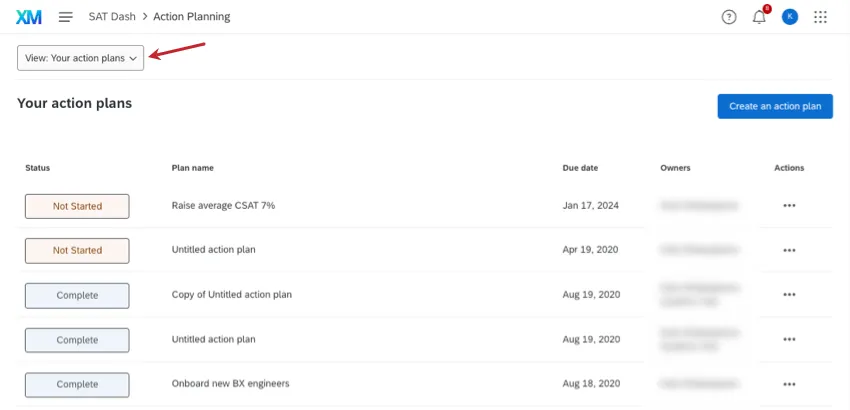Open the Onboard new BX engineers plan

coord(231,385)
